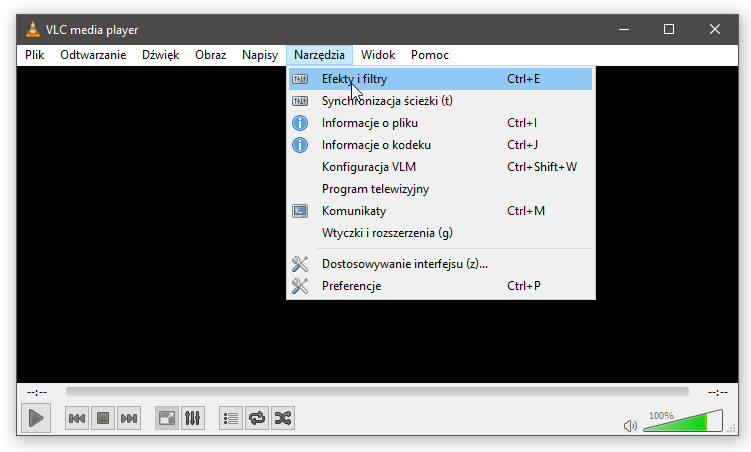Open the Widok menu
Screen dimensions: 751x452
pos(378,55)
